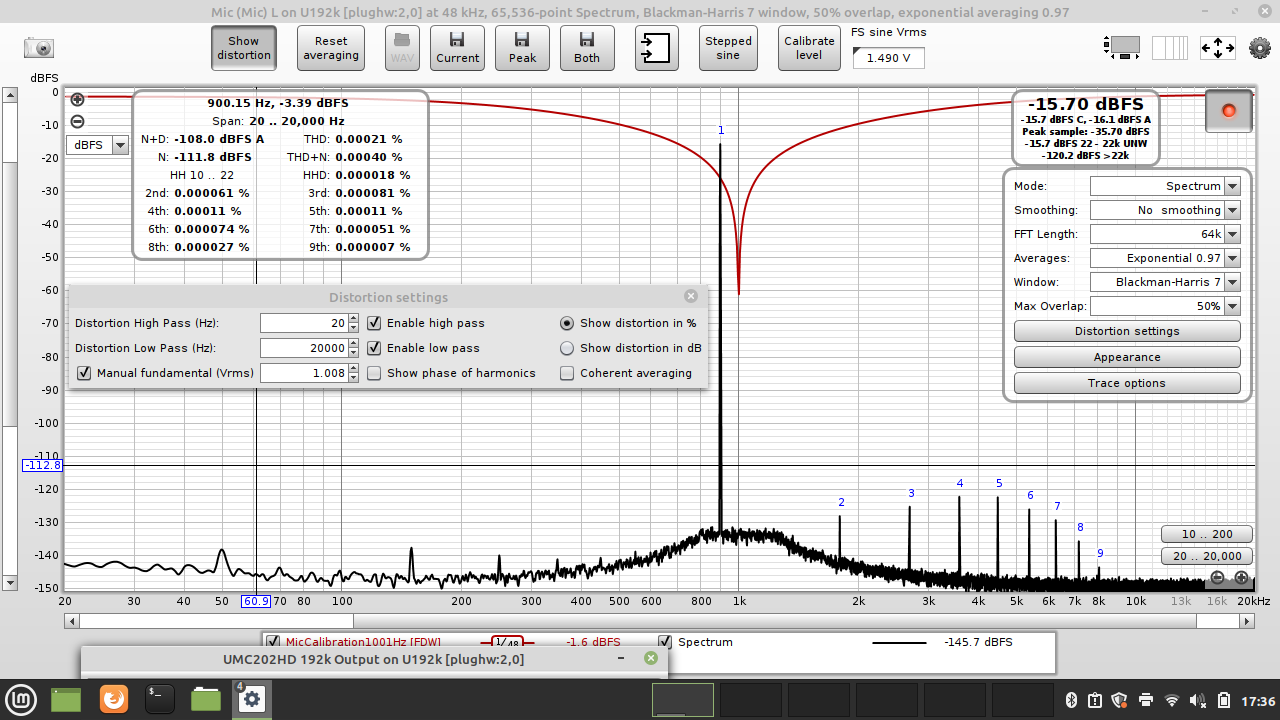Select Show distortion in % option
Screen dimensions: 1280x720
567,323
